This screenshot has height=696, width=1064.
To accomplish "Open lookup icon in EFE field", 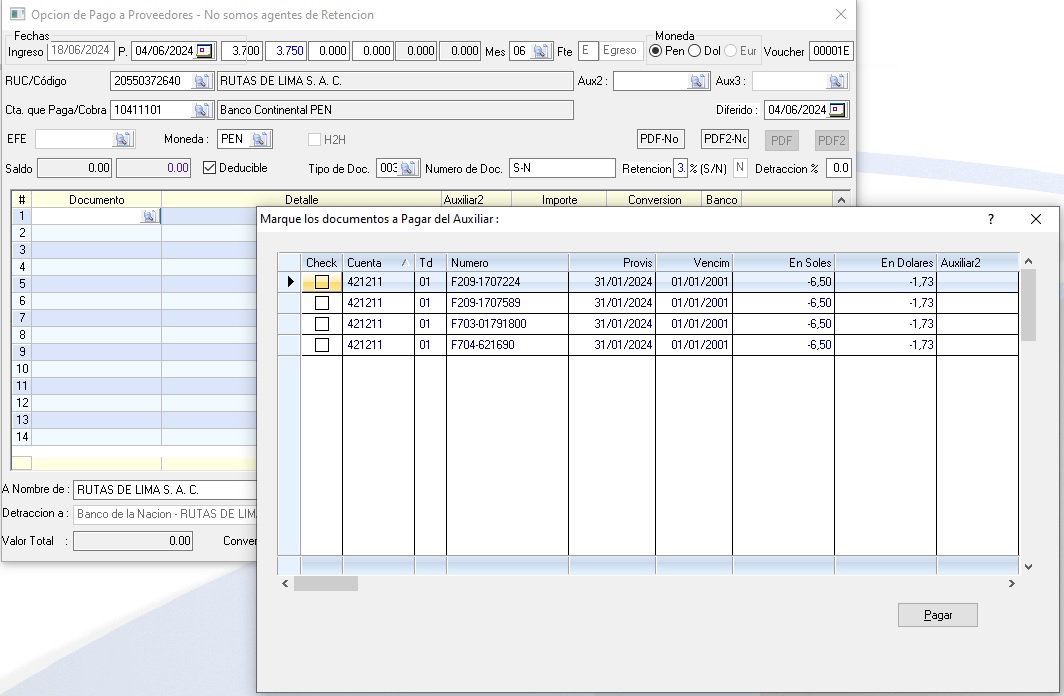I will click(122, 139).
